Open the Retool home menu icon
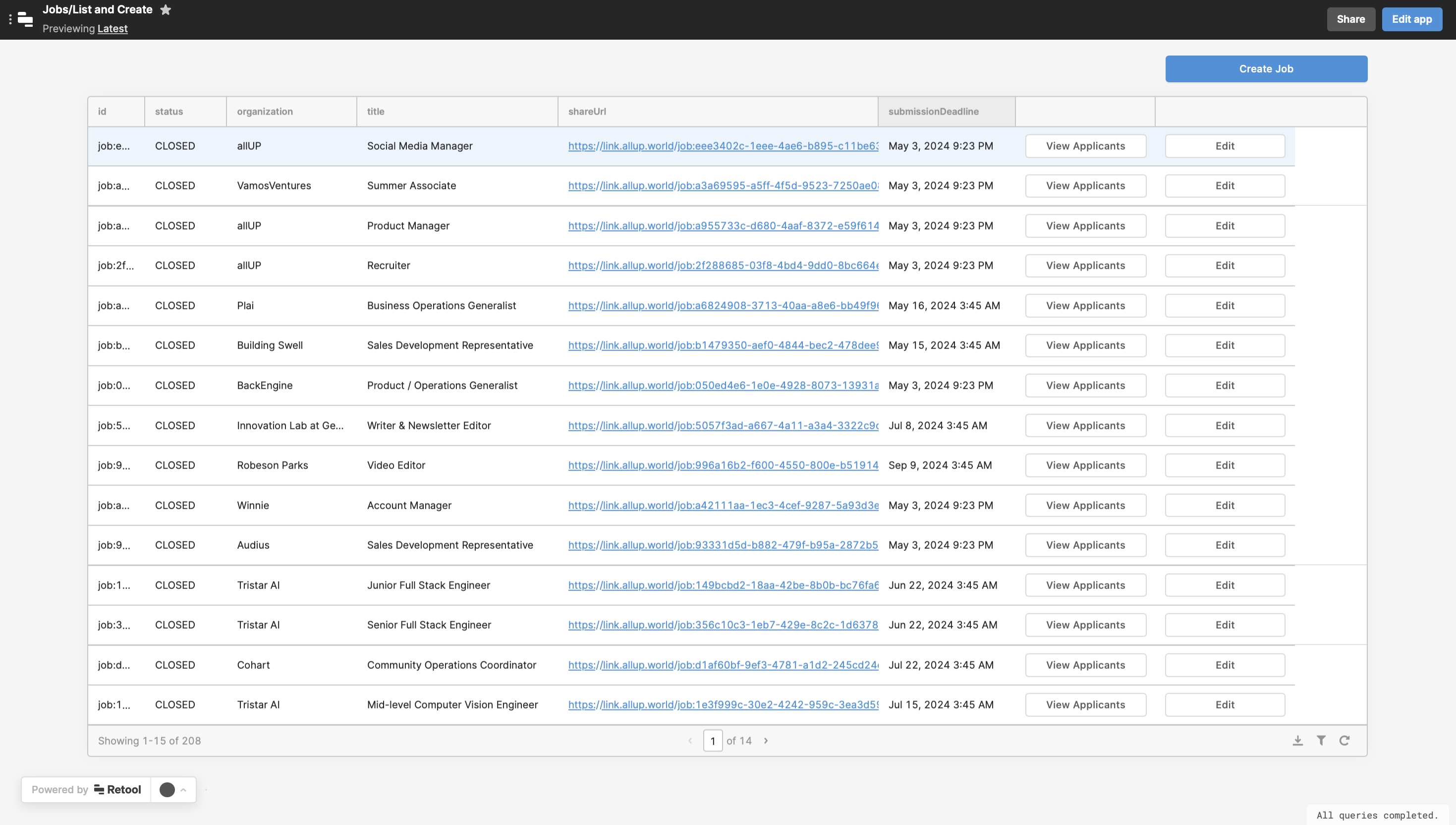1456x825 pixels. coord(25,19)
